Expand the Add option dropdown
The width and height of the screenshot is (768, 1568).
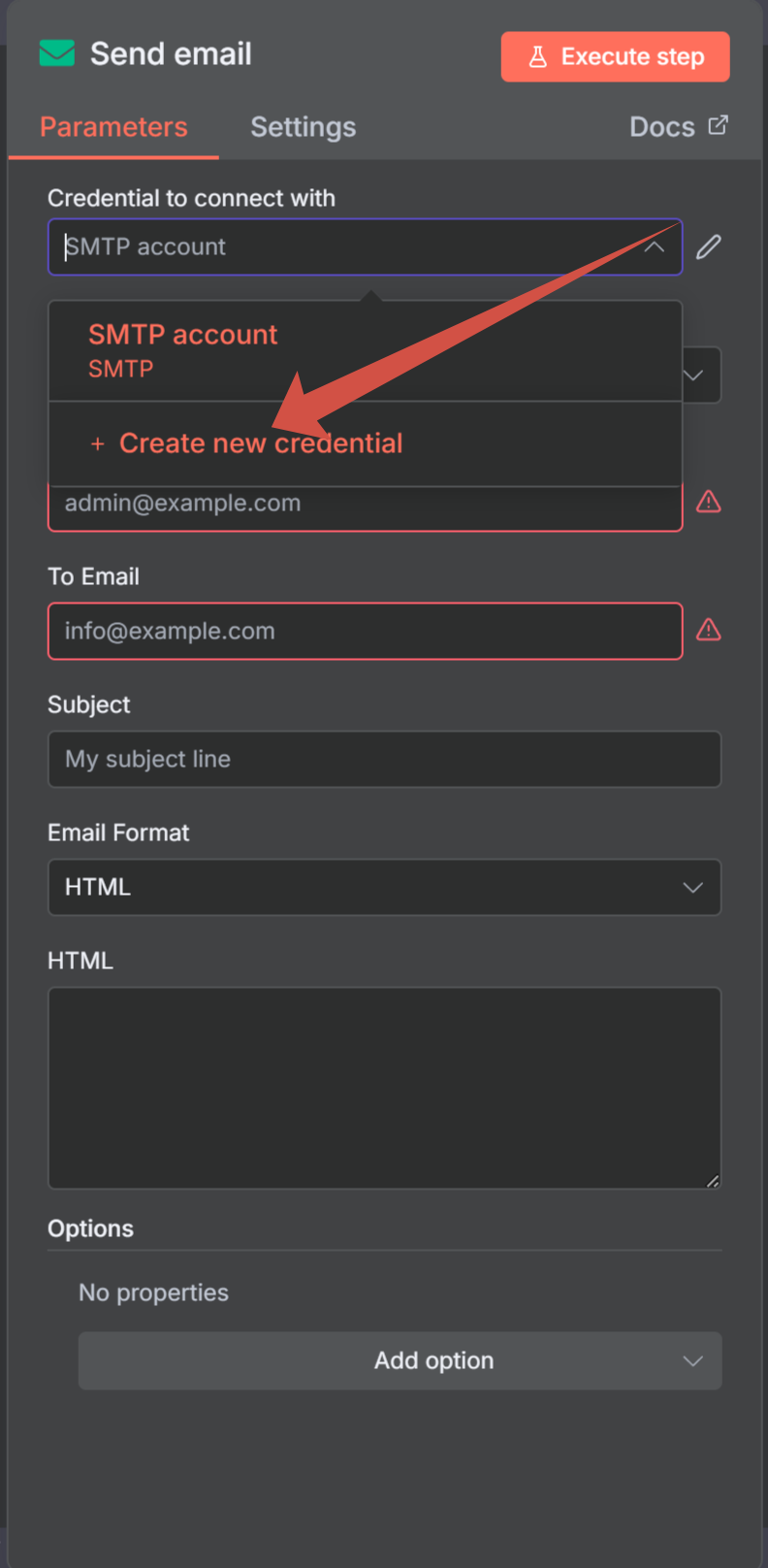400,1360
